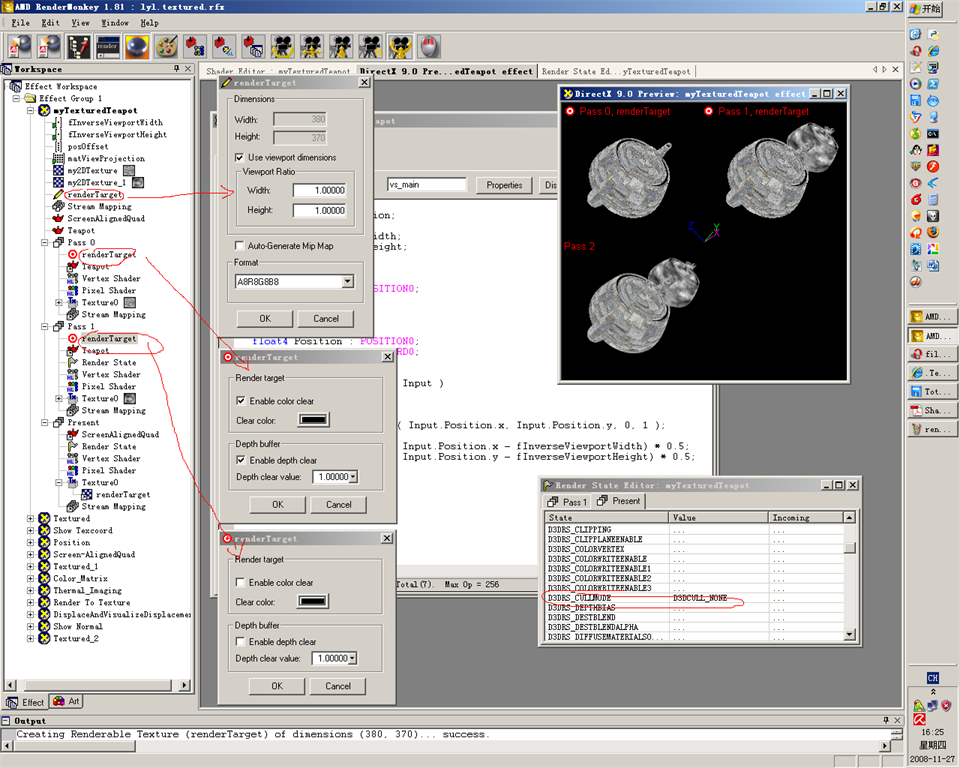Select the camera zoom mode icon

(x=341, y=47)
